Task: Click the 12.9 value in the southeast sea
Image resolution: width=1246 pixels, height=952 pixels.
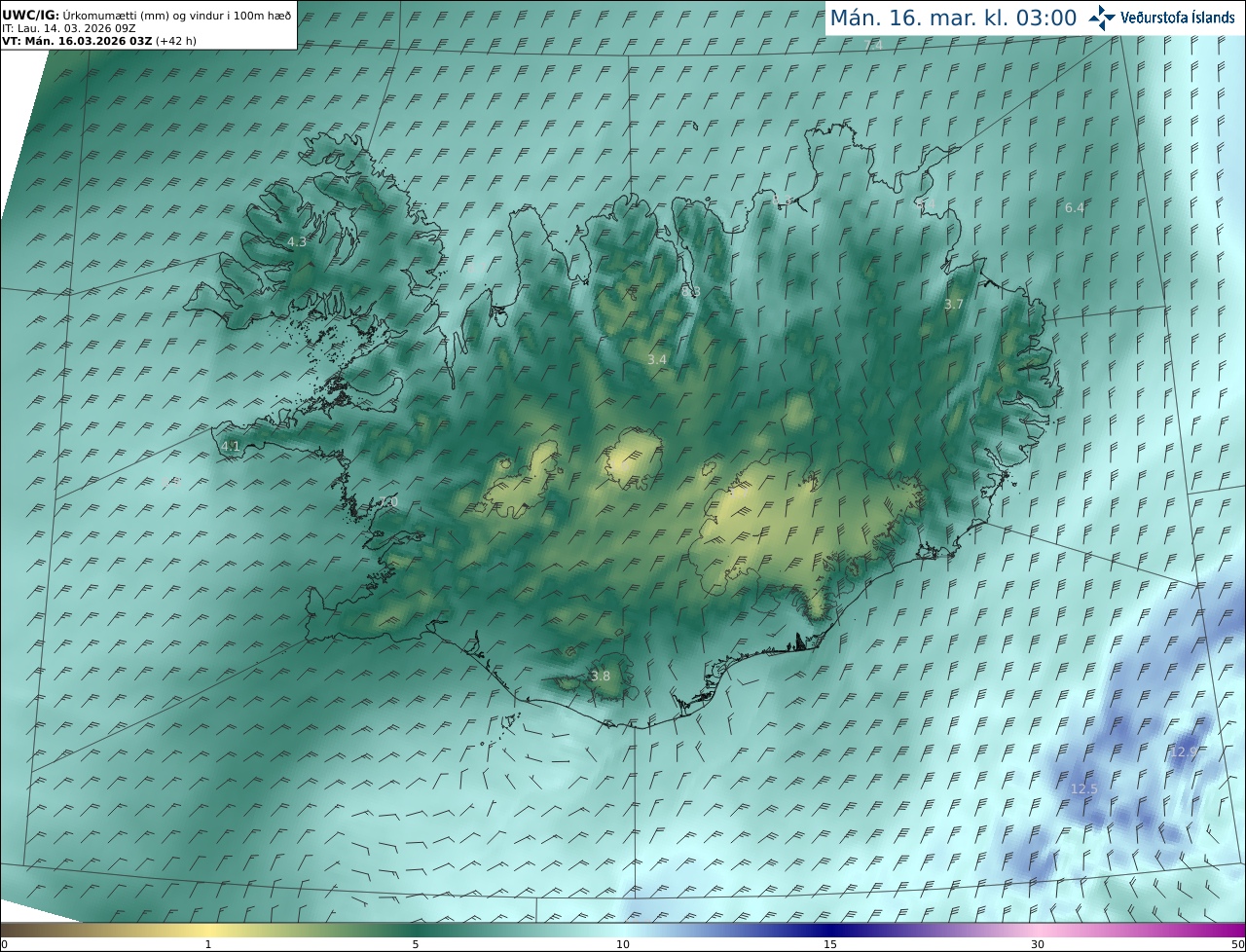Action: 1183,751
